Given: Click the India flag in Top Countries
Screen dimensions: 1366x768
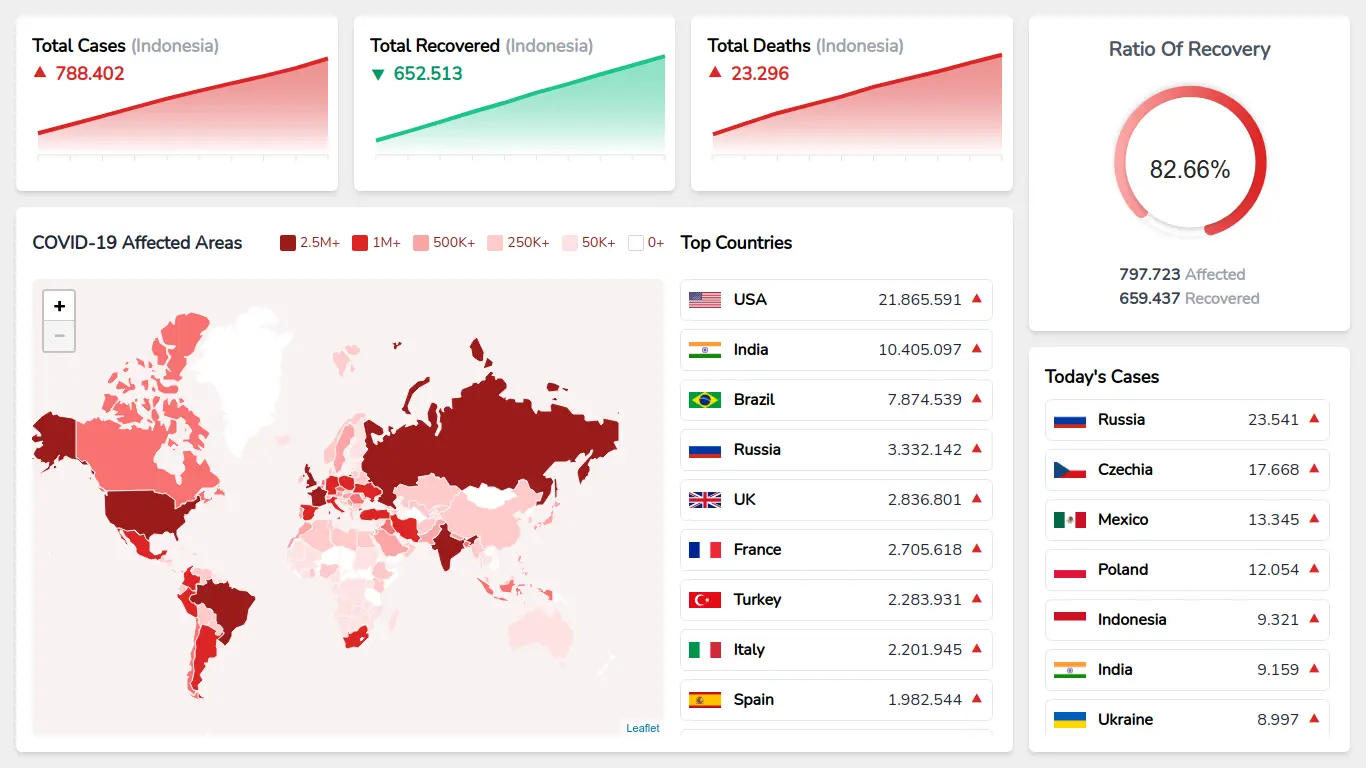Looking at the screenshot, I should point(703,349).
